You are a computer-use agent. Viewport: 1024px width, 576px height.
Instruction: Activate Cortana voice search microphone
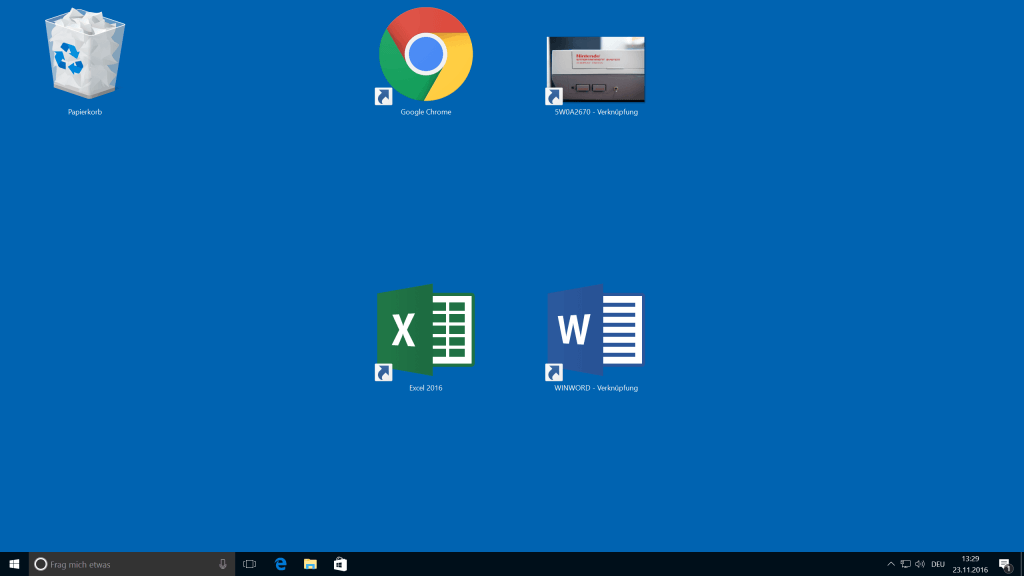point(221,563)
